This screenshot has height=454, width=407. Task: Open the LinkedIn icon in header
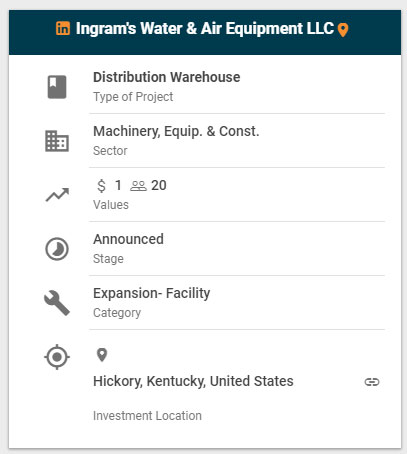[x=63, y=28]
